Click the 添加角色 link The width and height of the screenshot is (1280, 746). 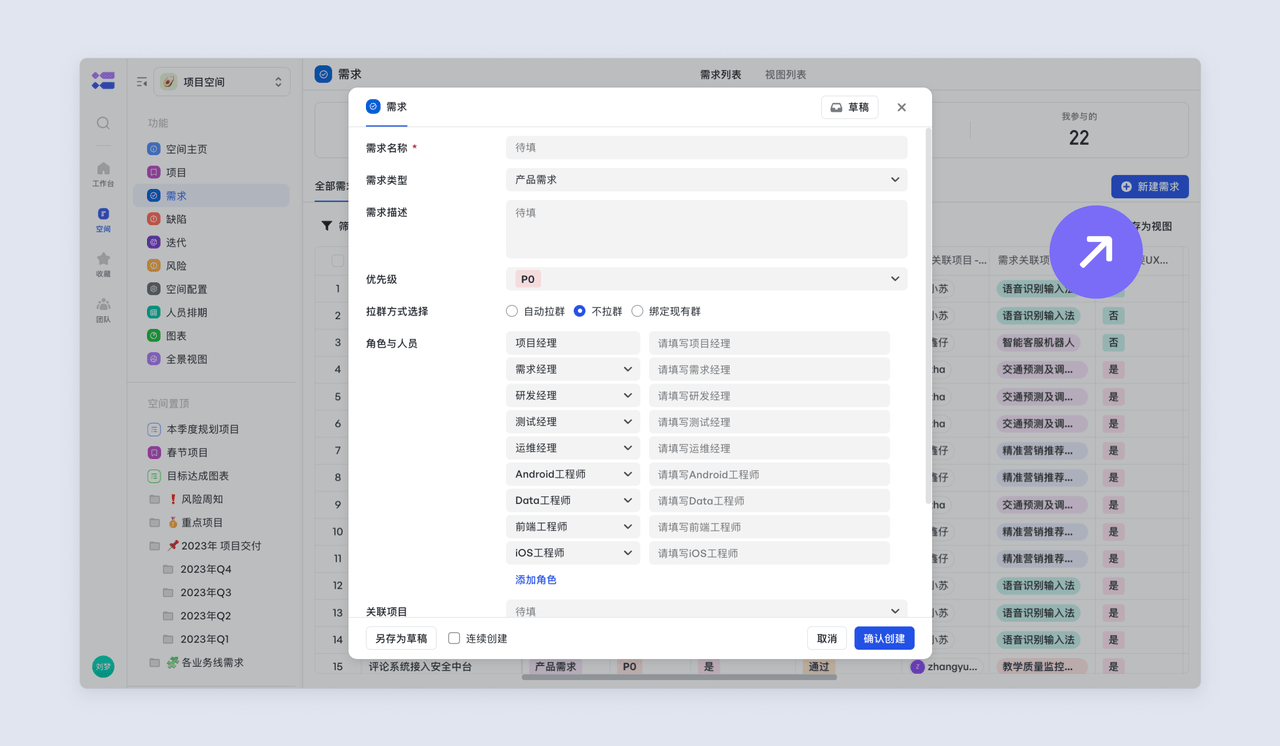click(536, 580)
